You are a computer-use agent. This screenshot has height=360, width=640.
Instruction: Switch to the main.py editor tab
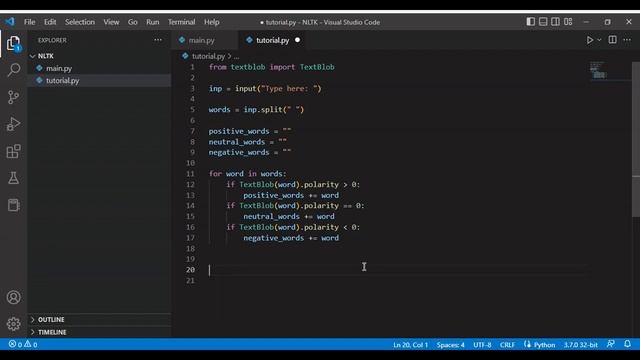[x=205, y=40]
